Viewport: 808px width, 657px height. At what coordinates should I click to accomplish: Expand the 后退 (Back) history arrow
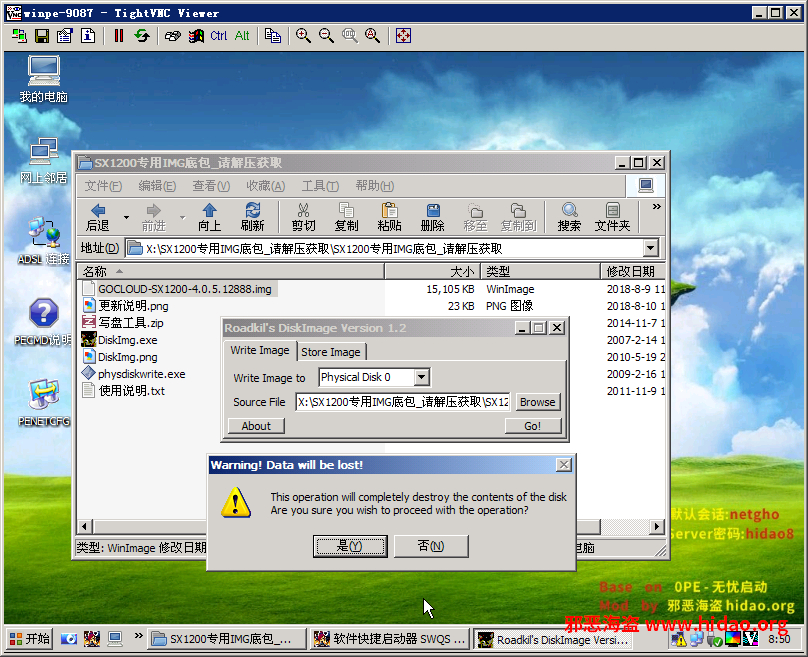click(126, 216)
